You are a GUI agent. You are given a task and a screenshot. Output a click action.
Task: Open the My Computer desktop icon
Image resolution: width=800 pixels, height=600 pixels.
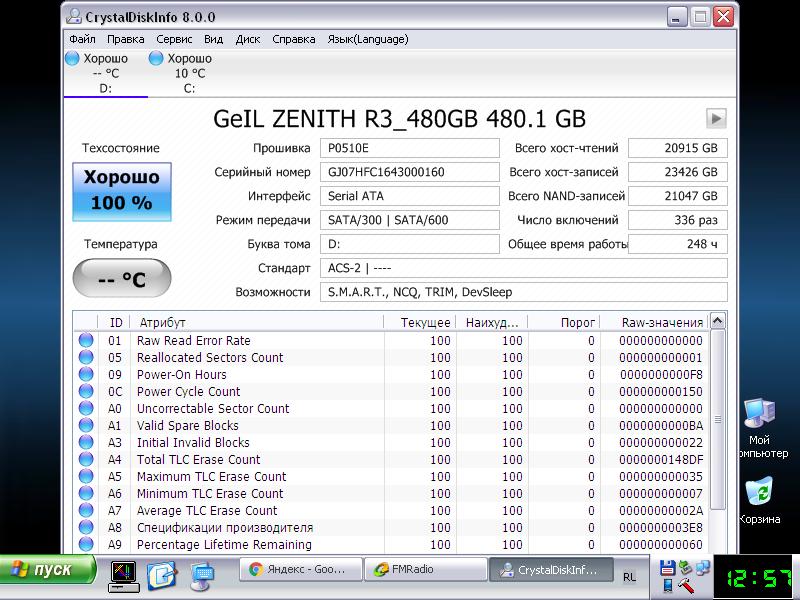pyautogui.click(x=759, y=414)
